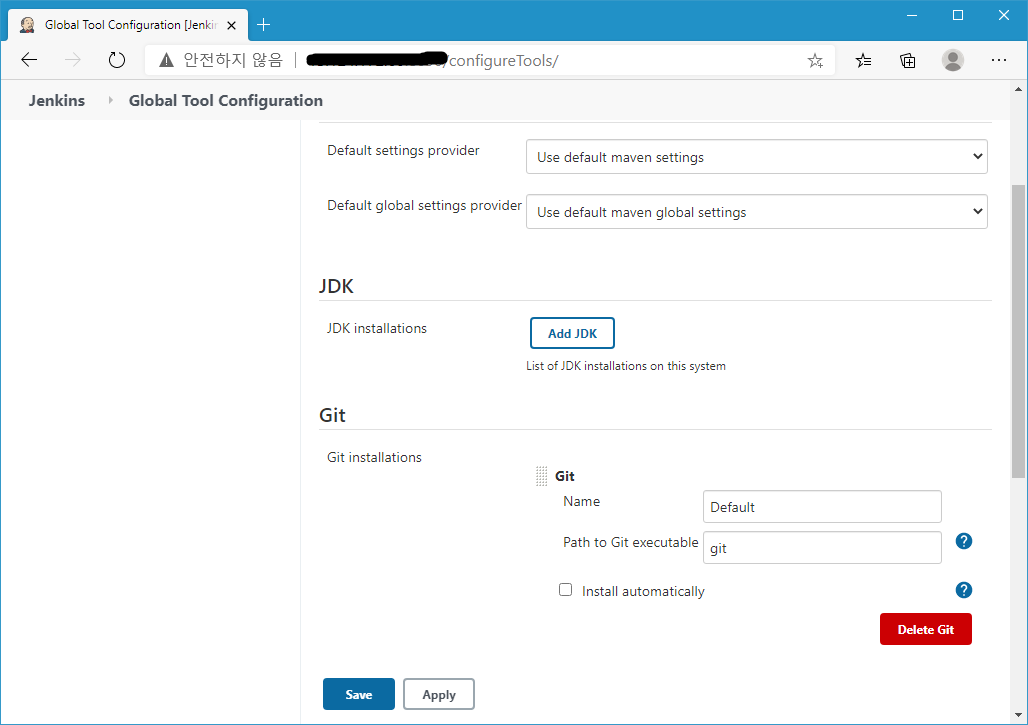1028x725 pixels.
Task: Click 'List of JDK installations on this system' text
Action: (625, 366)
